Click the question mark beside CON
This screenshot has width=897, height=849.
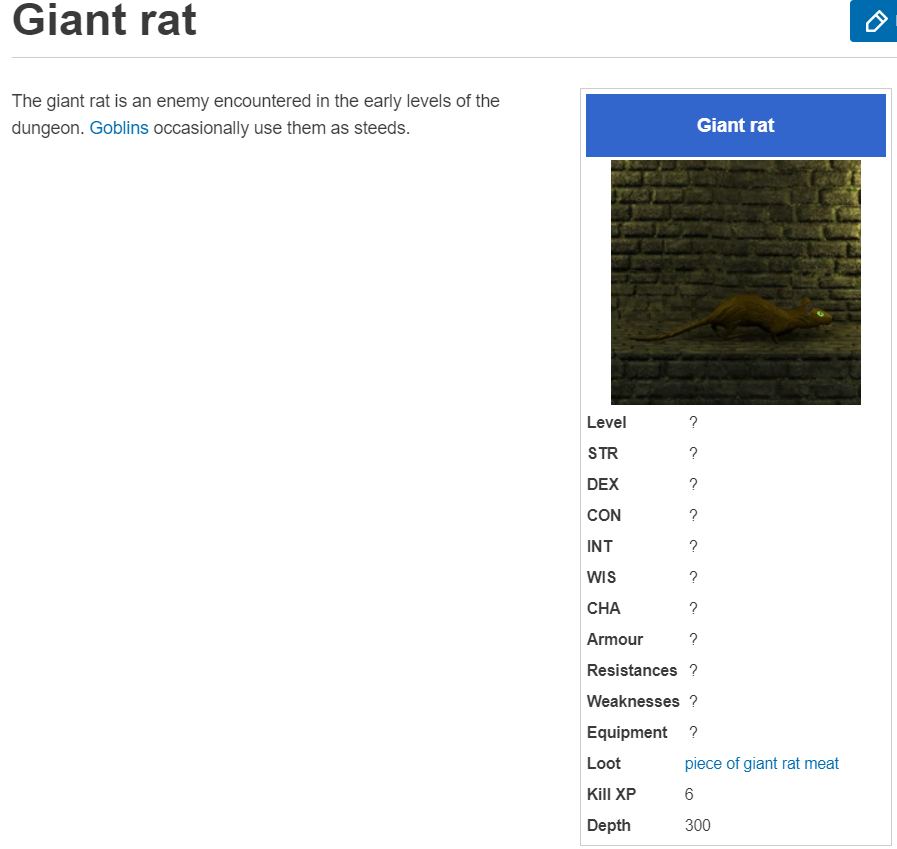pyautogui.click(x=693, y=515)
